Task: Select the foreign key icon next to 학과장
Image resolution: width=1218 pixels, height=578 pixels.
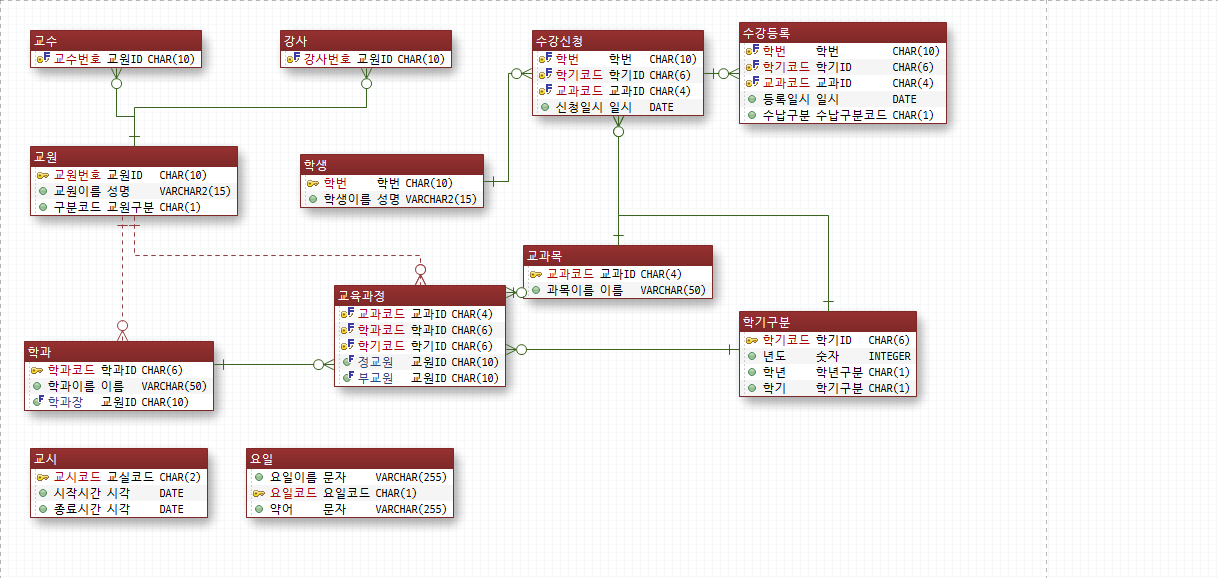Action: (x=37, y=402)
